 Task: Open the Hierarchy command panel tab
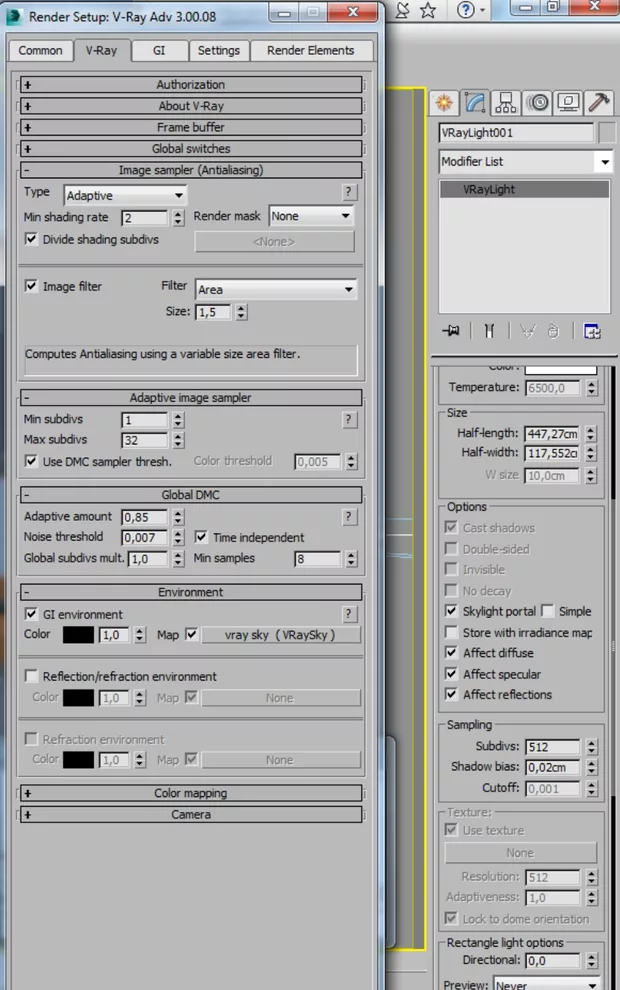coord(506,103)
